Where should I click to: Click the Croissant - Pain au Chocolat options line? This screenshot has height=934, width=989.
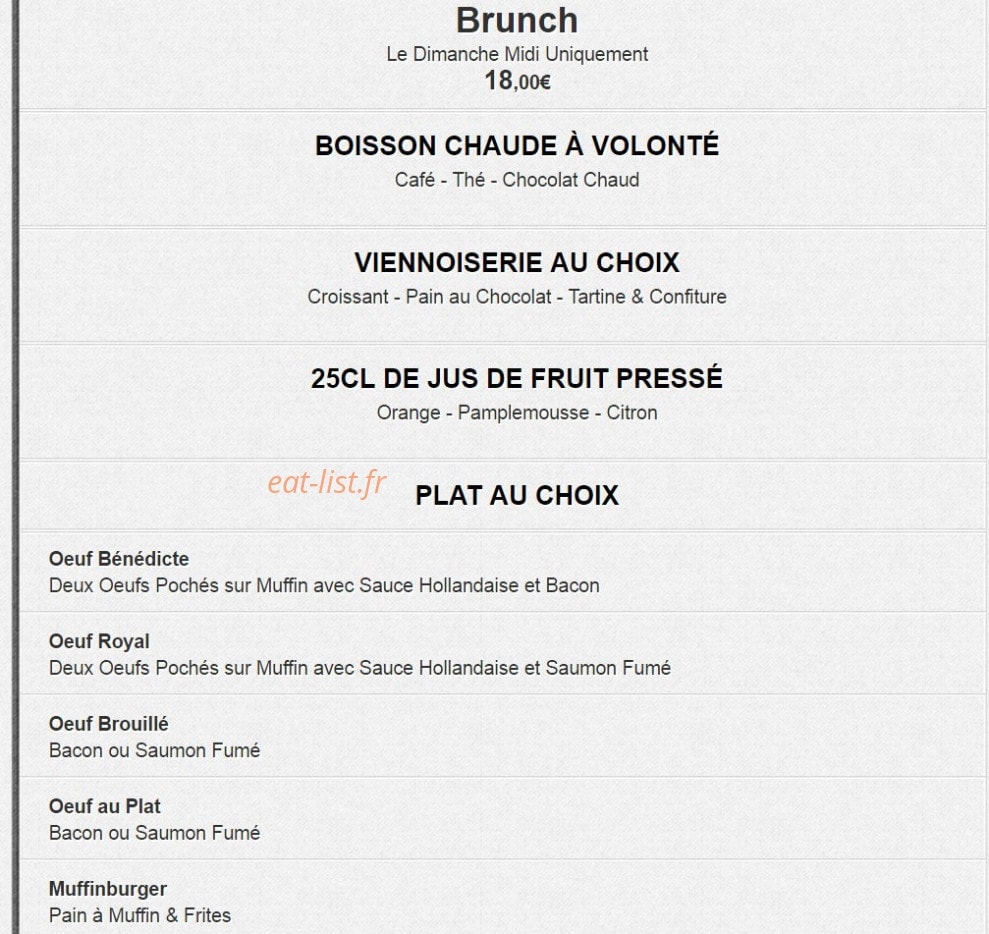click(517, 296)
